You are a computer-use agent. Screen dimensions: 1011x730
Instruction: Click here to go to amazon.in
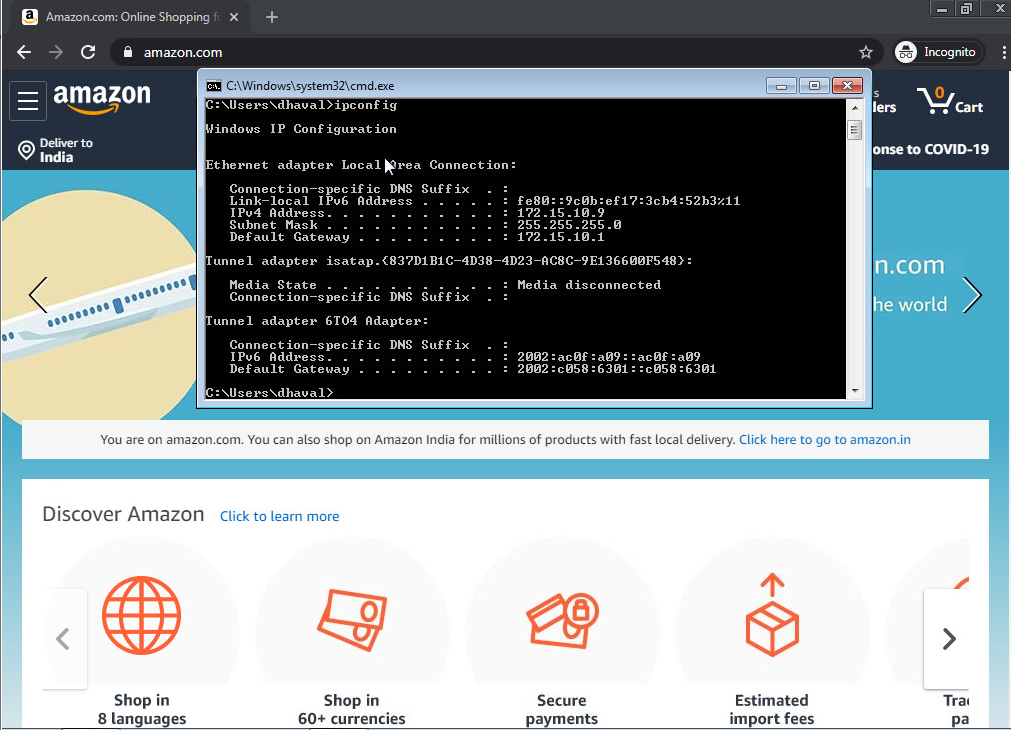[x=825, y=440]
